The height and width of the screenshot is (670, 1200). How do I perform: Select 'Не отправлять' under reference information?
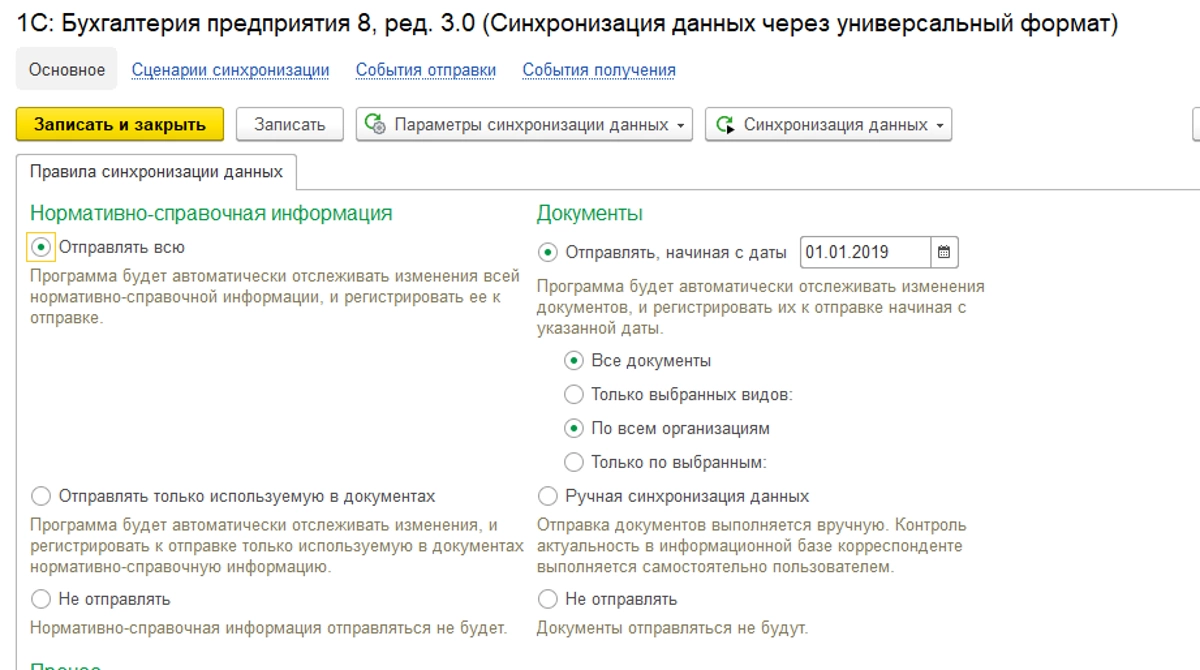click(41, 599)
